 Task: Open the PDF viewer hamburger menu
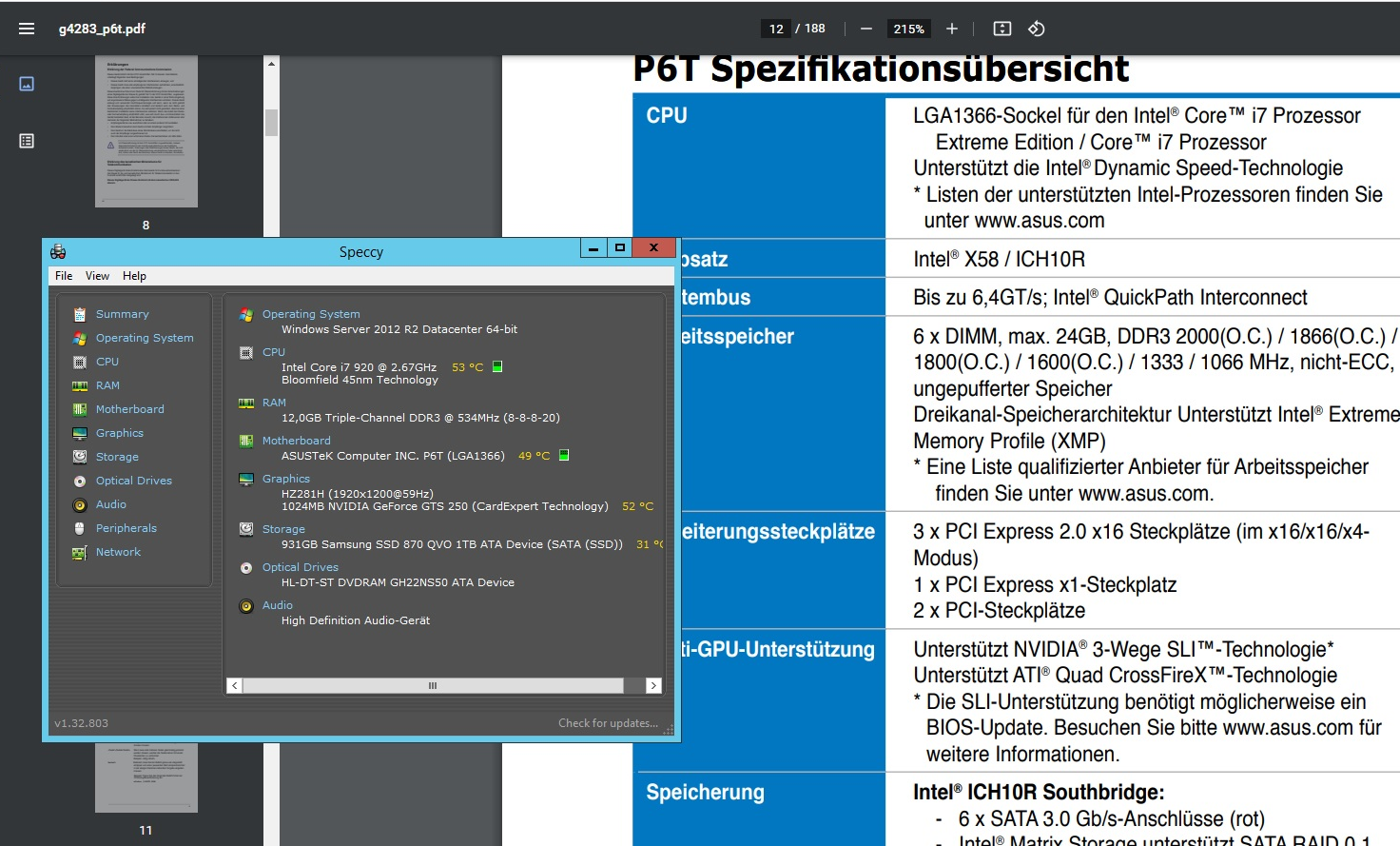coord(27,29)
